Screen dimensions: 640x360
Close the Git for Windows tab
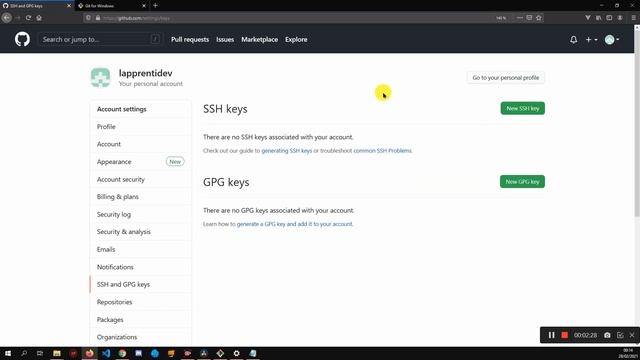click(144, 6)
